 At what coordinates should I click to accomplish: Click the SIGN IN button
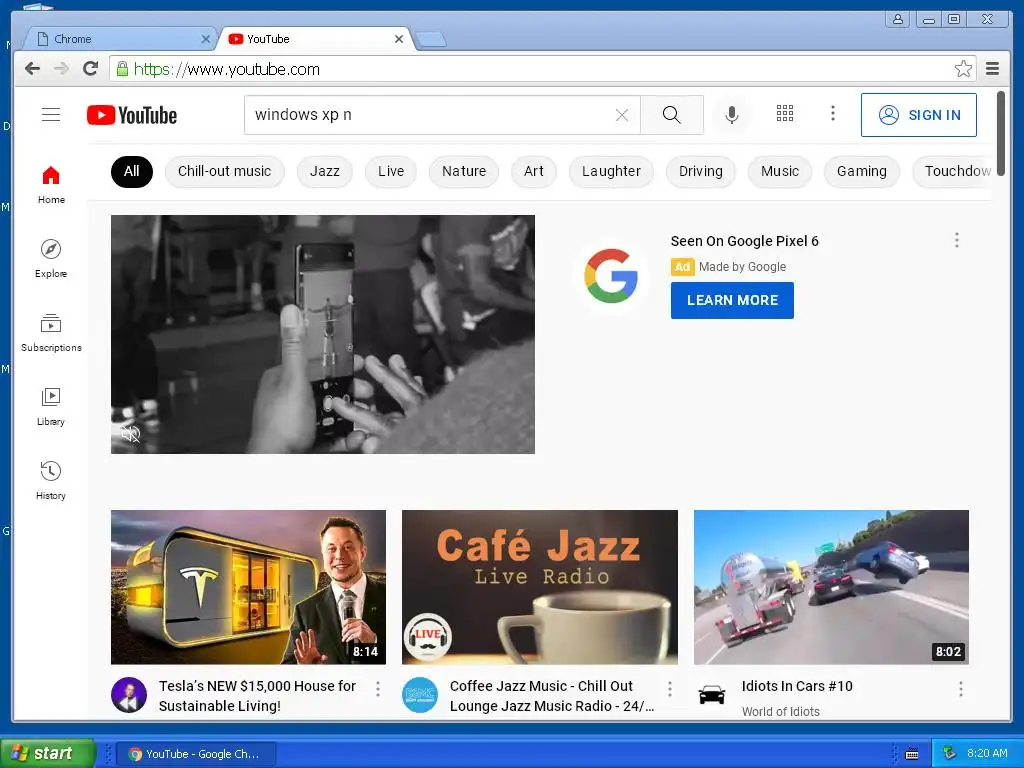(919, 115)
